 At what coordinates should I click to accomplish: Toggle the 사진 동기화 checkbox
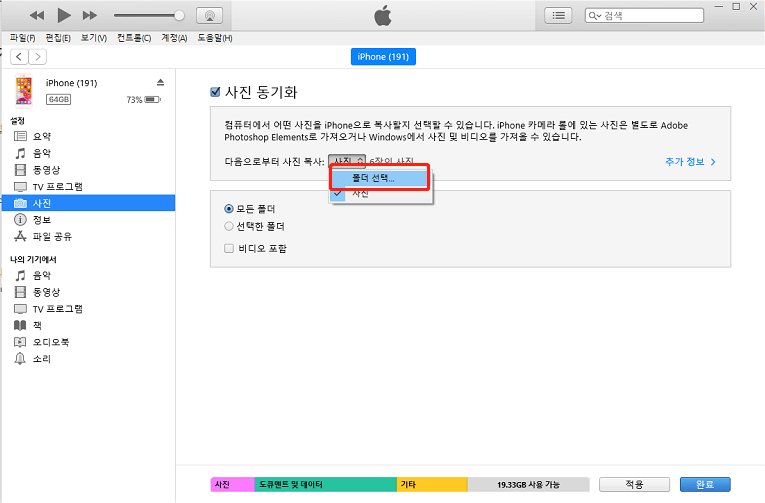pos(215,92)
